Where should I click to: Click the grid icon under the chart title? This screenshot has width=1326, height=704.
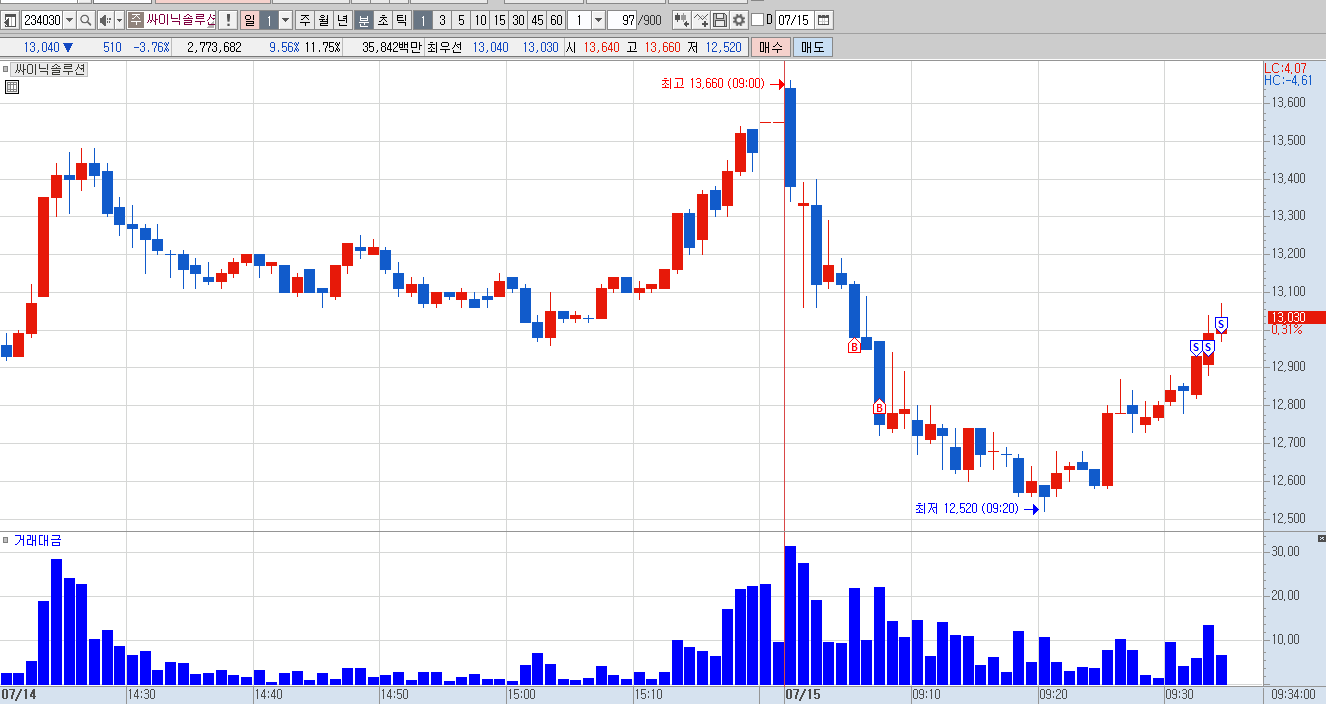12,87
